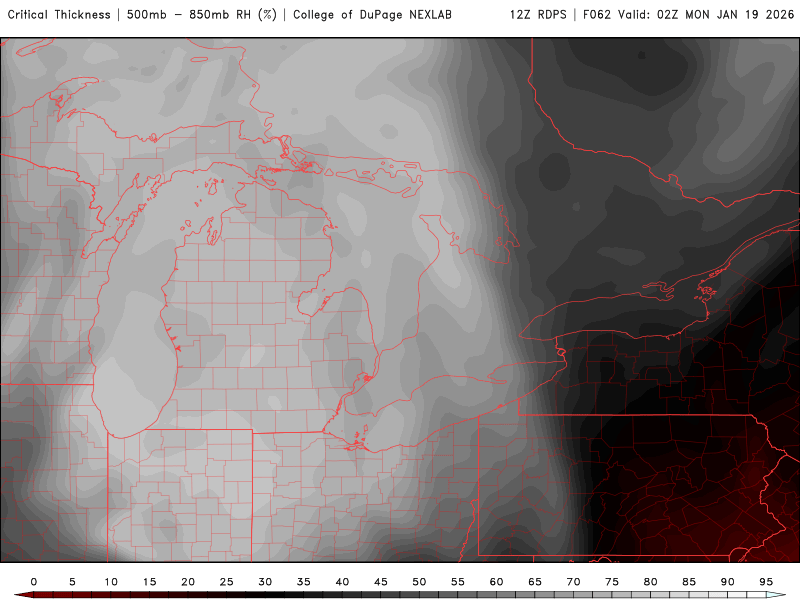Click the colorbar label "70"
800x600 pixels.
[573, 582]
